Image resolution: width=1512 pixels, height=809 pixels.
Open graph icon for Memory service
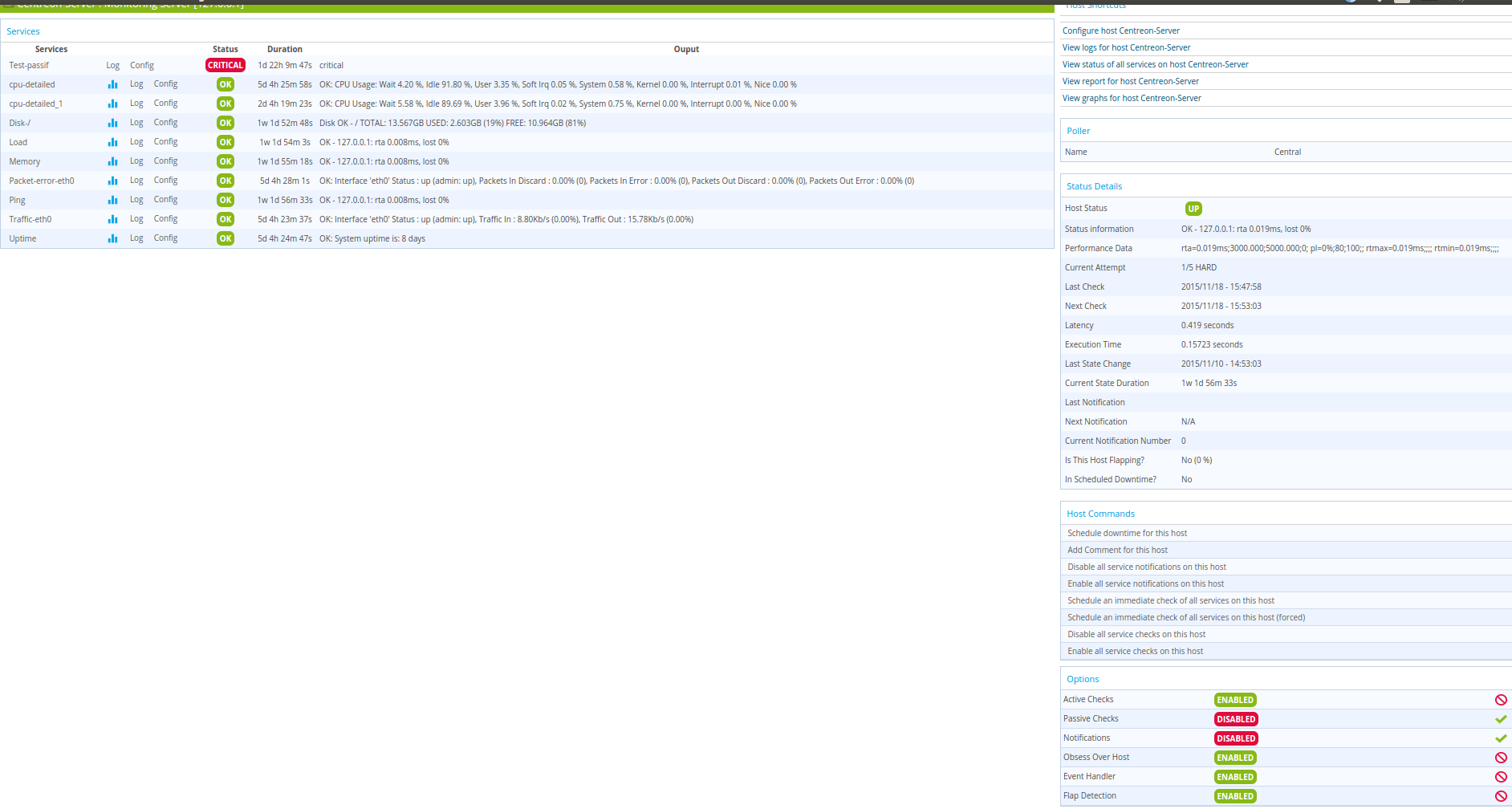point(112,161)
